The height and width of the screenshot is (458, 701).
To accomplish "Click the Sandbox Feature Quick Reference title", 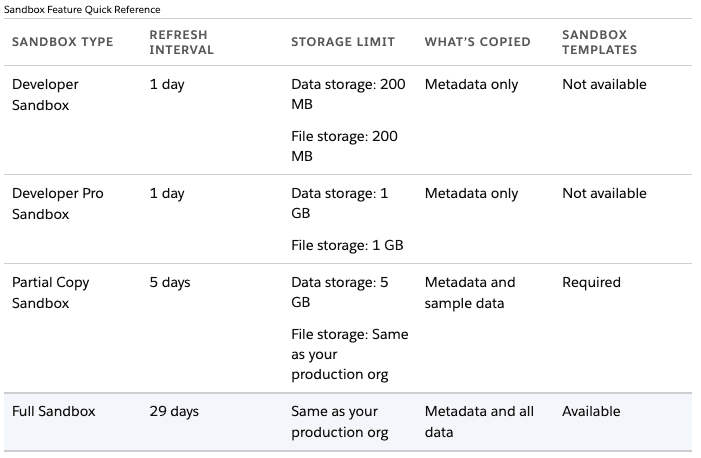I will pyautogui.click(x=82, y=9).
